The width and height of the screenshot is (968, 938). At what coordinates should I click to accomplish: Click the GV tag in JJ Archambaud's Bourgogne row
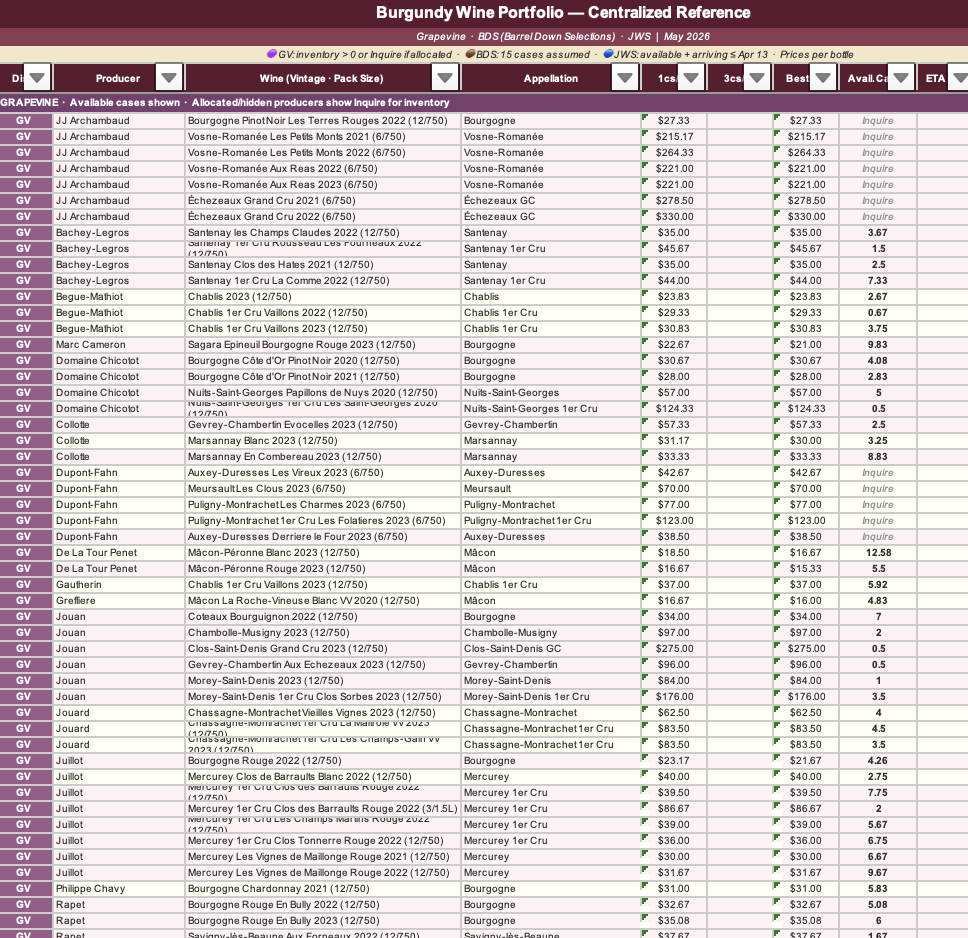26,120
